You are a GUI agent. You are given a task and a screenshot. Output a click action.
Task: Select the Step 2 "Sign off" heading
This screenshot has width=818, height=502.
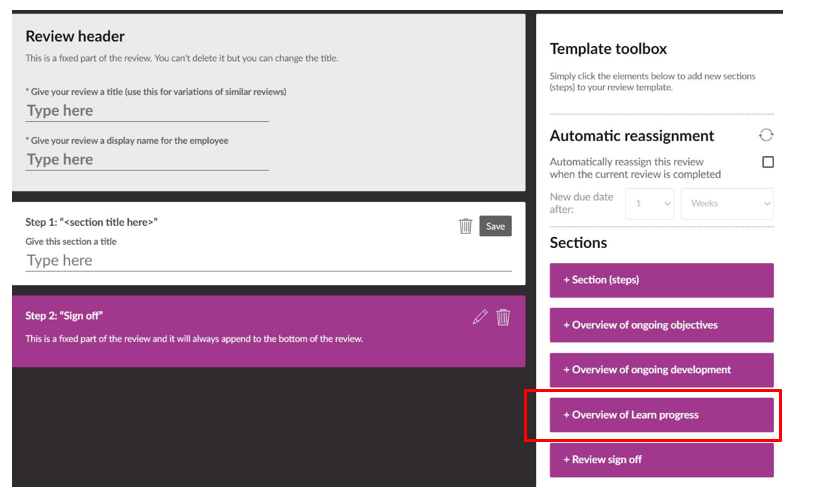point(64,316)
